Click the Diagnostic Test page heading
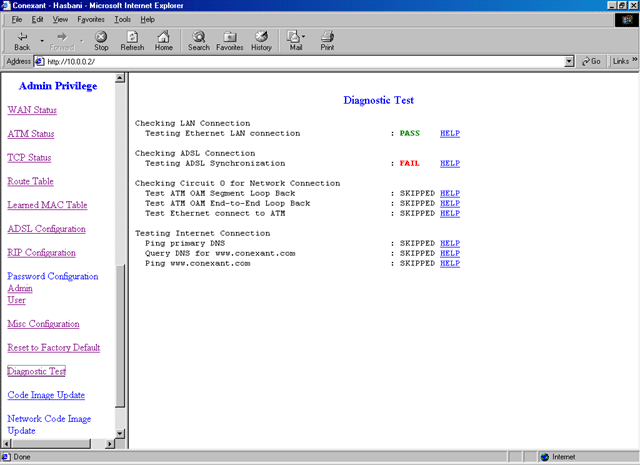The height and width of the screenshot is (465, 640). [378, 100]
